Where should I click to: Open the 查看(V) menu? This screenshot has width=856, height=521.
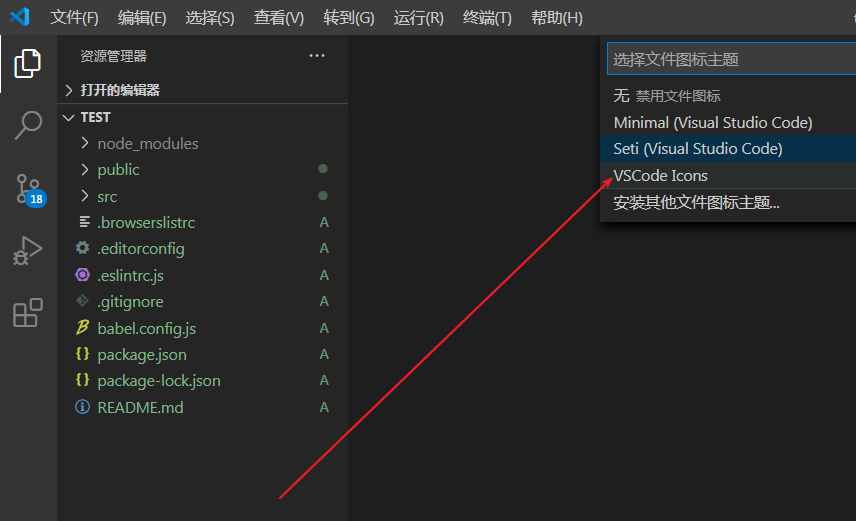pyautogui.click(x=278, y=18)
